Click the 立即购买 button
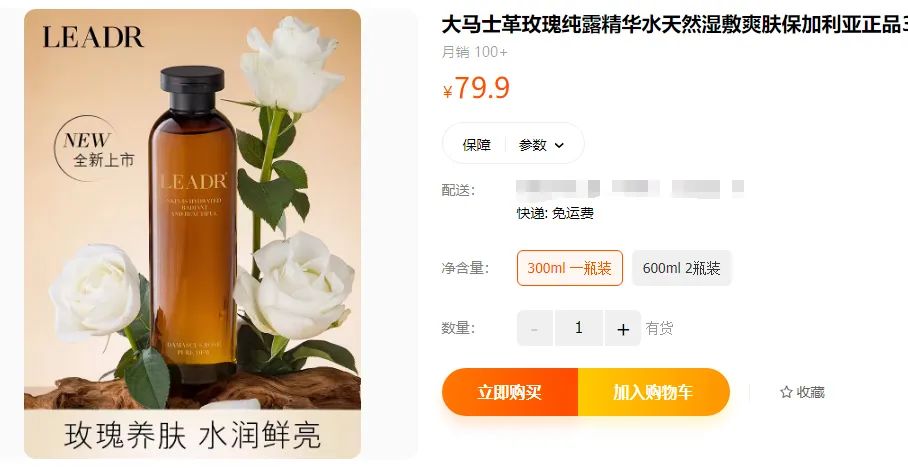Image resolution: width=908 pixels, height=468 pixels. point(510,392)
